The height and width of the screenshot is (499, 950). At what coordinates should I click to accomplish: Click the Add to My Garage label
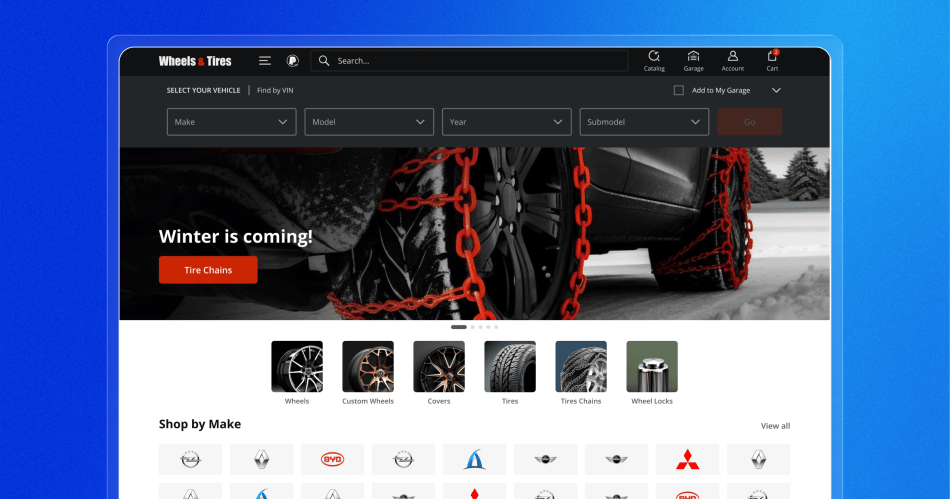click(x=721, y=90)
